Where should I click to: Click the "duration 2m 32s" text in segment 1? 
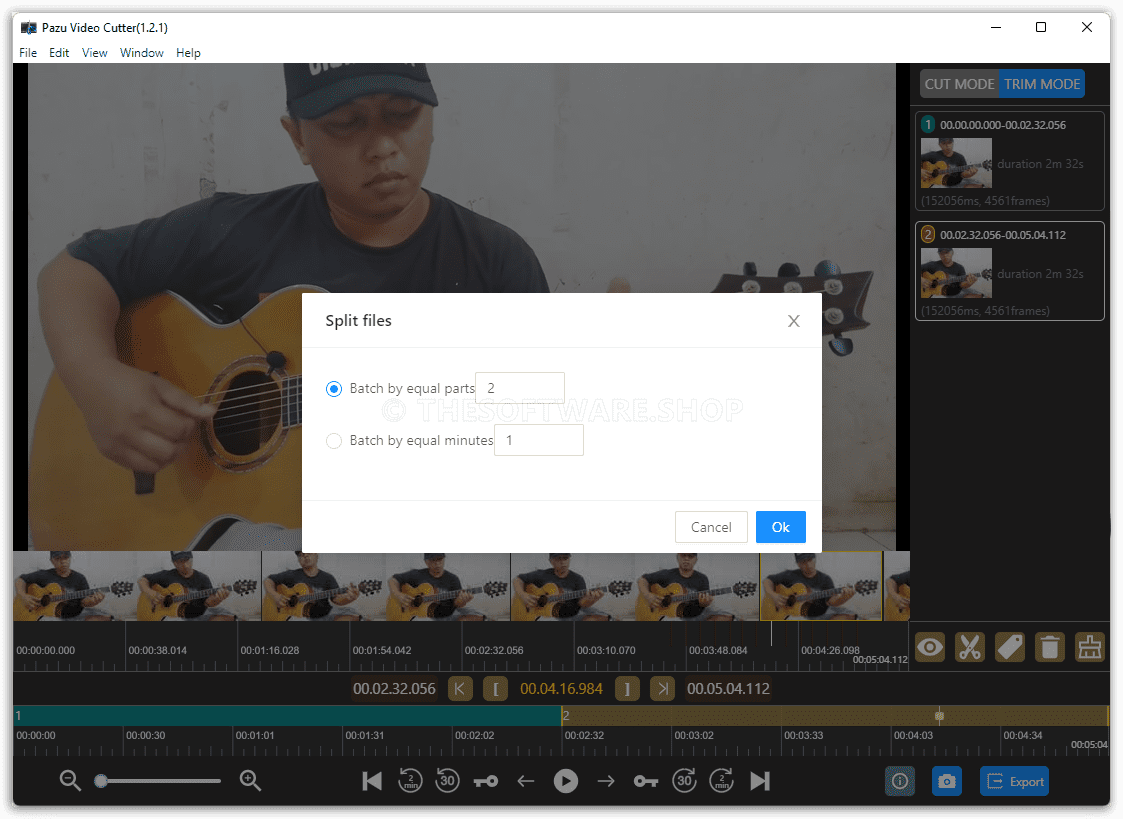click(x=1040, y=164)
